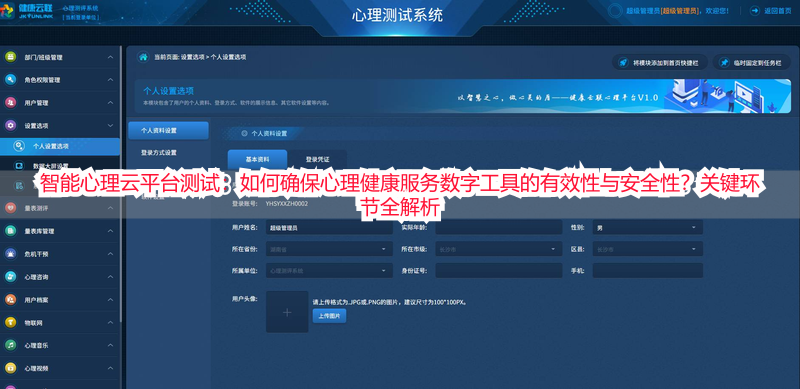Image resolution: width=800 pixels, height=389 pixels.
Task: Click the 个人设置选项 sub-item icon
Action: point(19,146)
